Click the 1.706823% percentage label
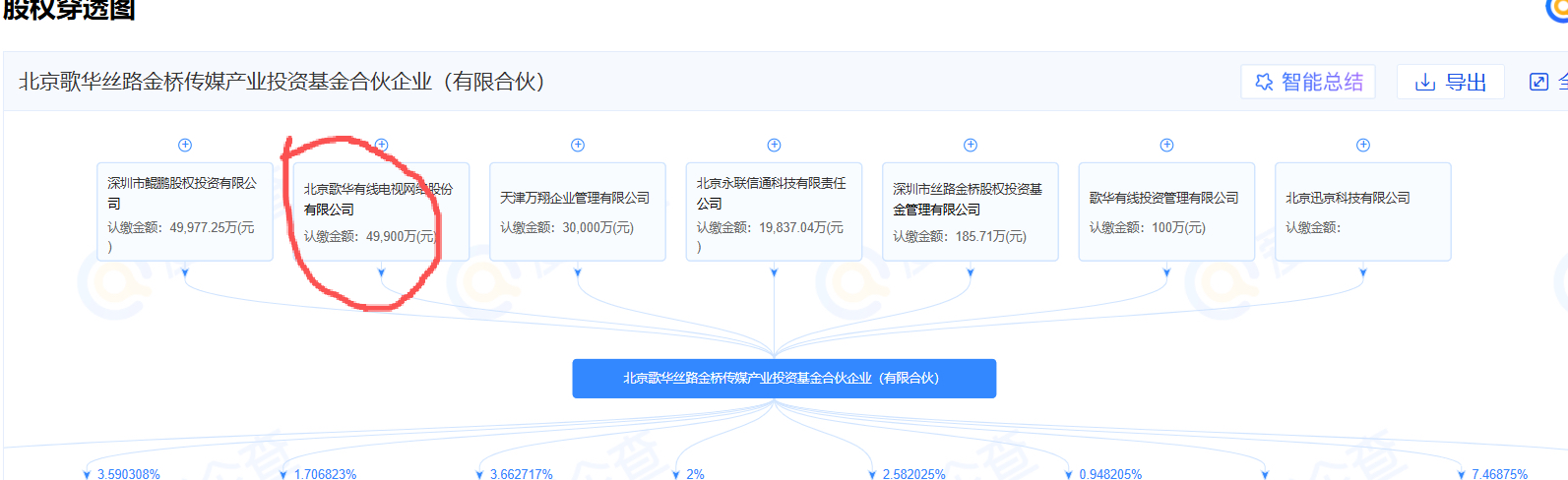Image resolution: width=1568 pixels, height=480 pixels. click(x=325, y=474)
